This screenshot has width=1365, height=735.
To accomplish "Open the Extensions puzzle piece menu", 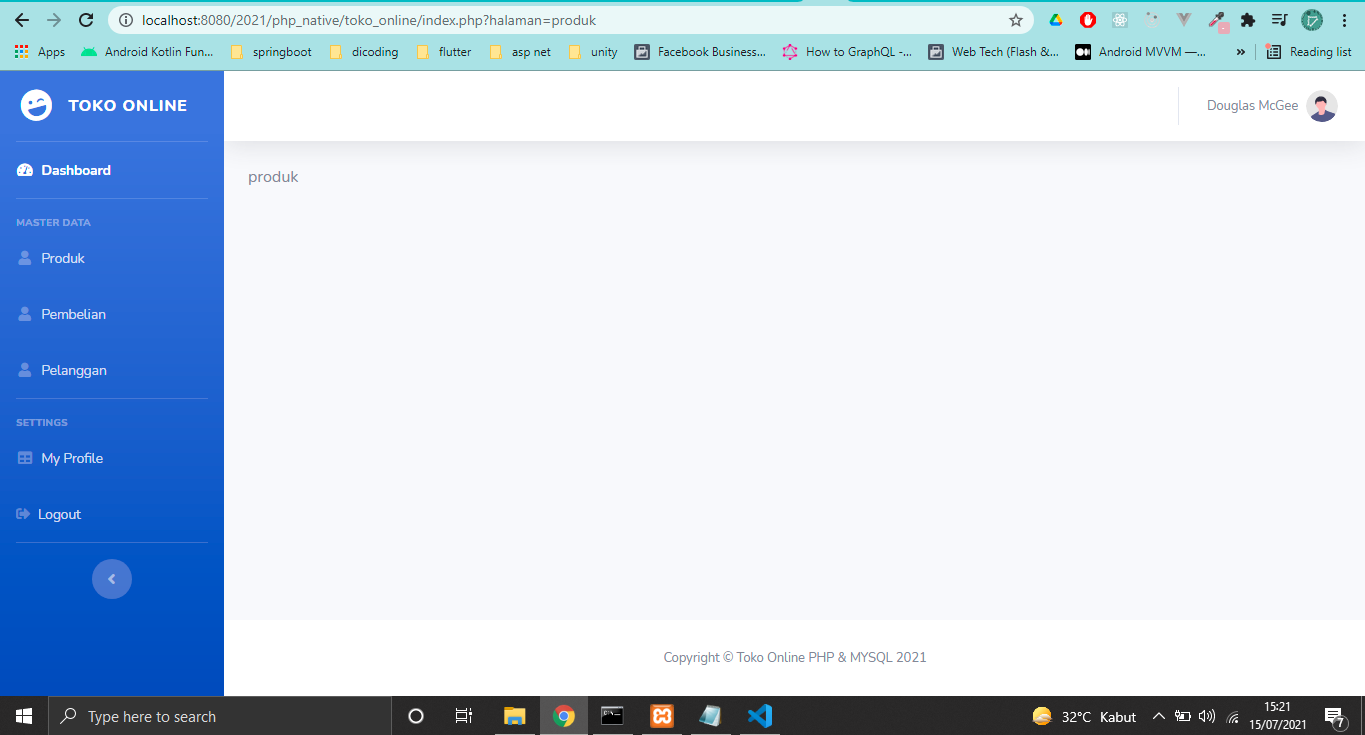I will coord(1248,20).
